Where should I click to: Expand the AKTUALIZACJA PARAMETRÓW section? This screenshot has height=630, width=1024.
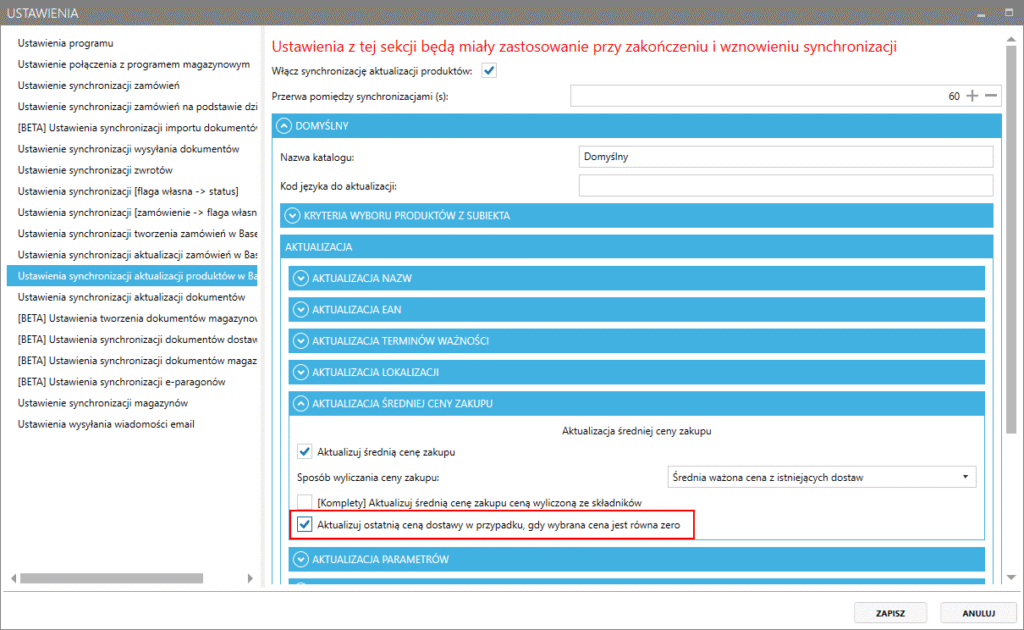[300, 558]
